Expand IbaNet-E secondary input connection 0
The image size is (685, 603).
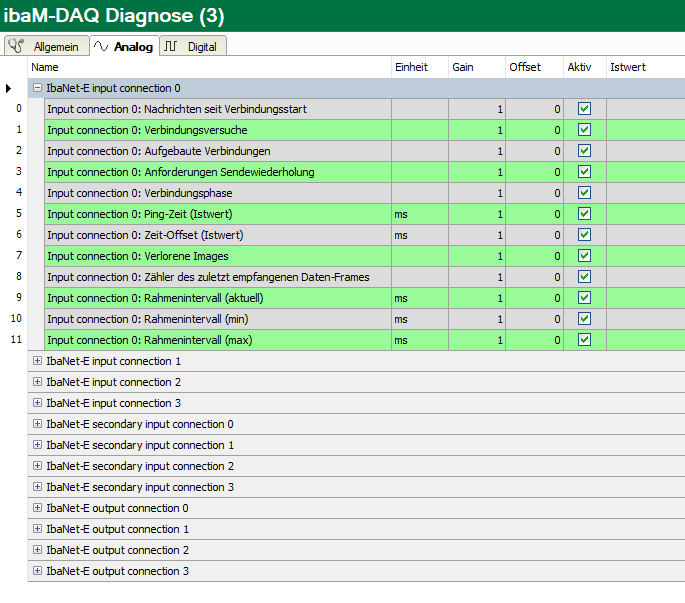38,424
